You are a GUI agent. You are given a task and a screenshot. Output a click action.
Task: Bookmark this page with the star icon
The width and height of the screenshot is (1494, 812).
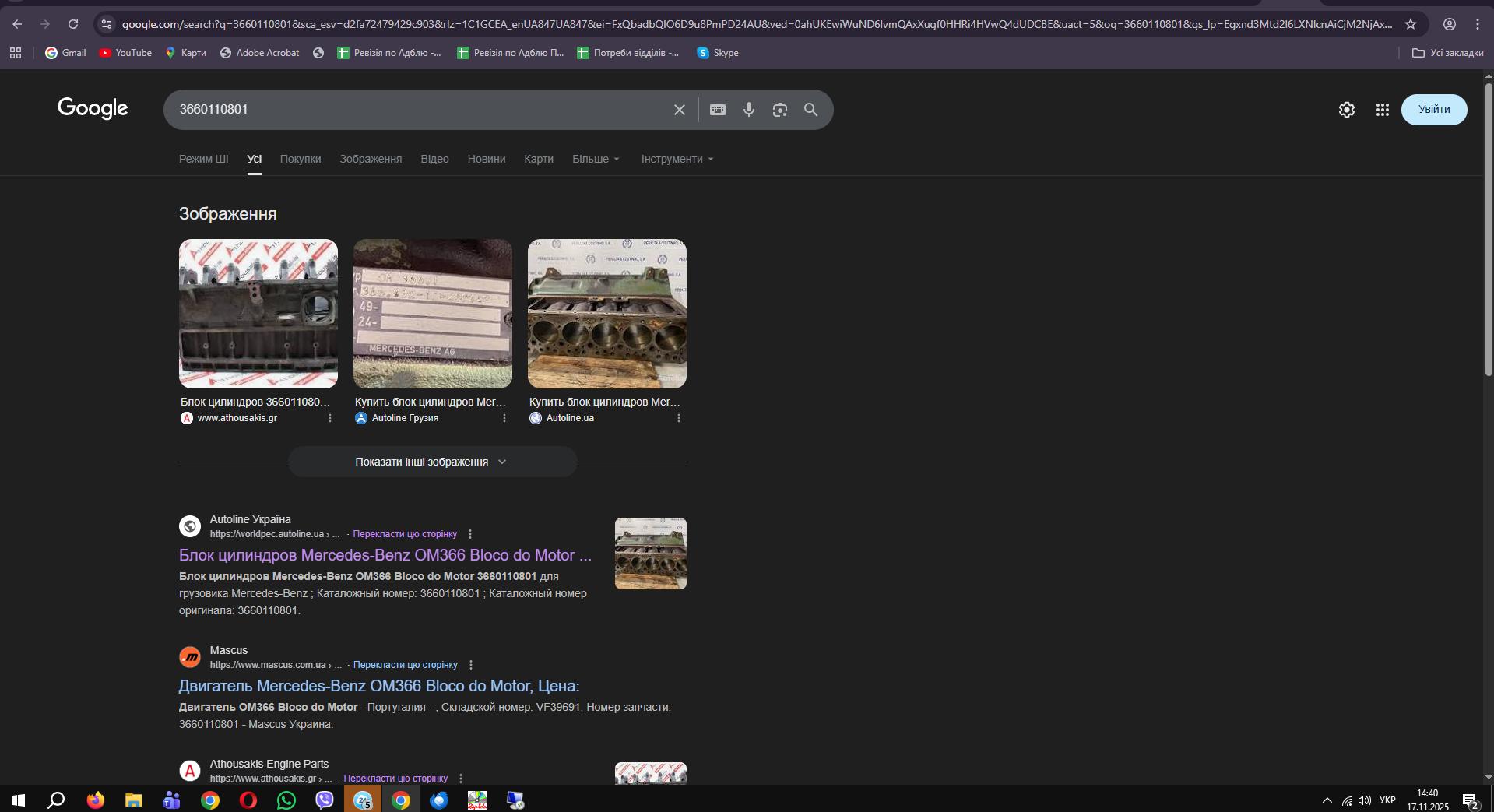point(1410,24)
